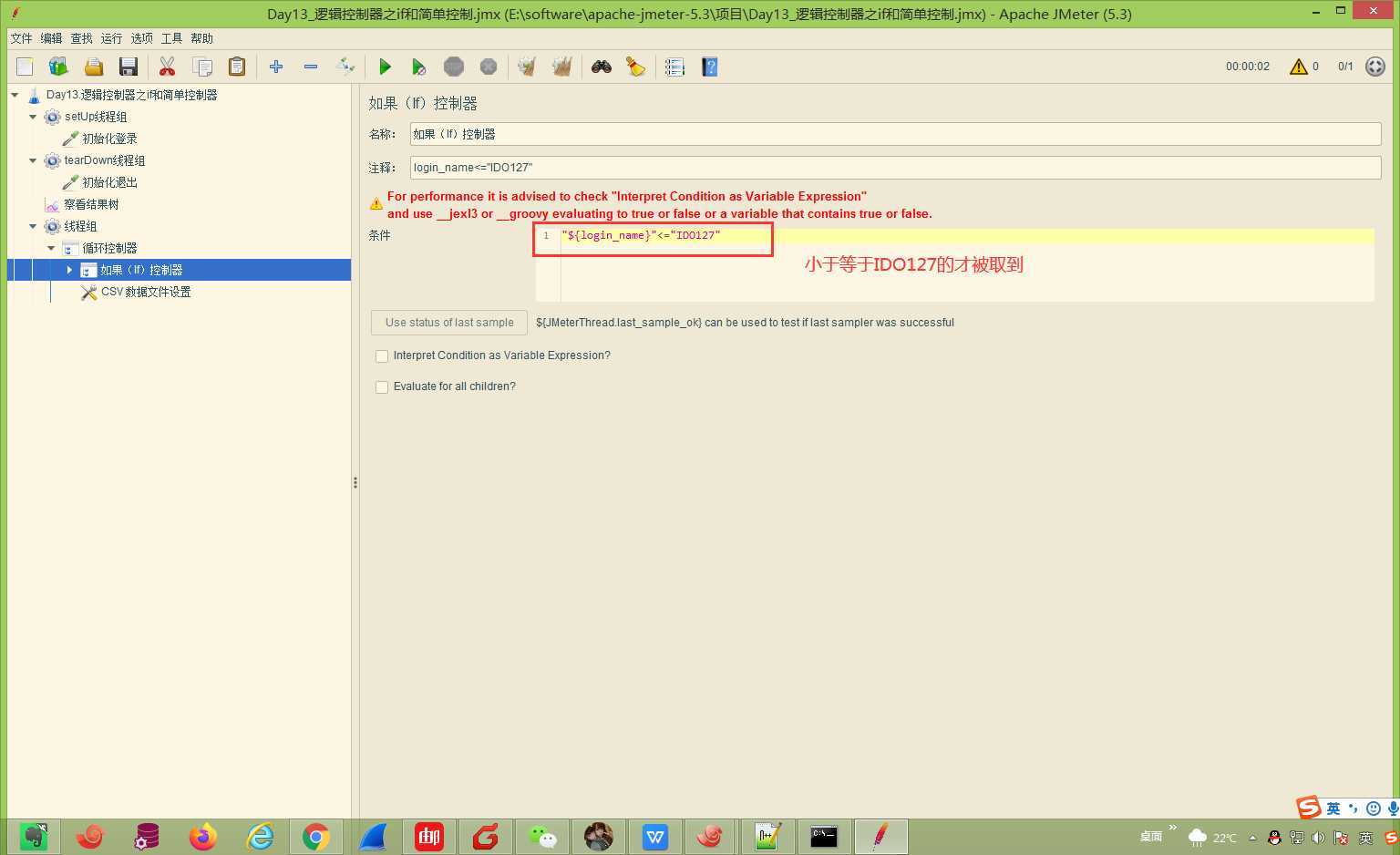Select 初始化登录 in the tree
The image size is (1400, 855).
pos(109,139)
